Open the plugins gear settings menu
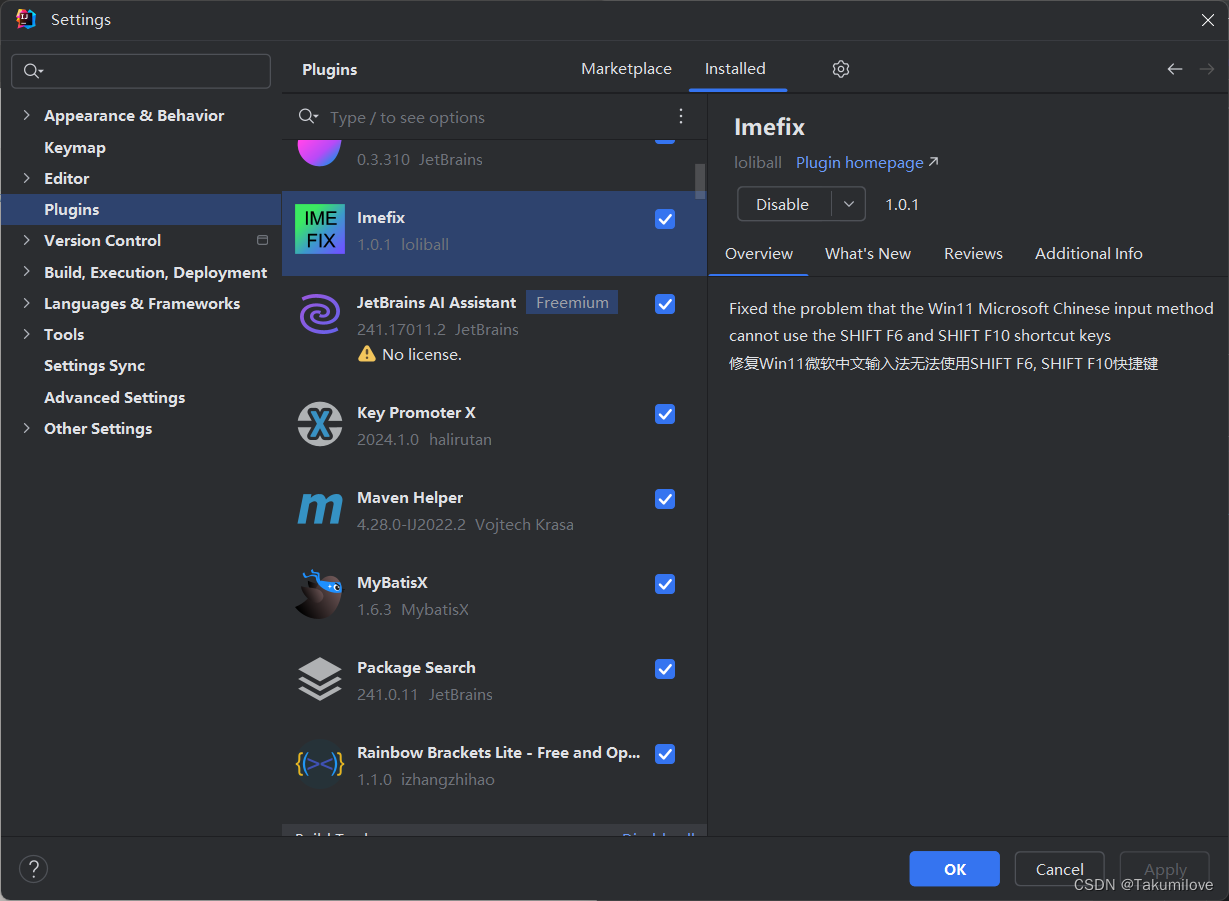Viewport: 1229px width, 901px height. [x=841, y=69]
